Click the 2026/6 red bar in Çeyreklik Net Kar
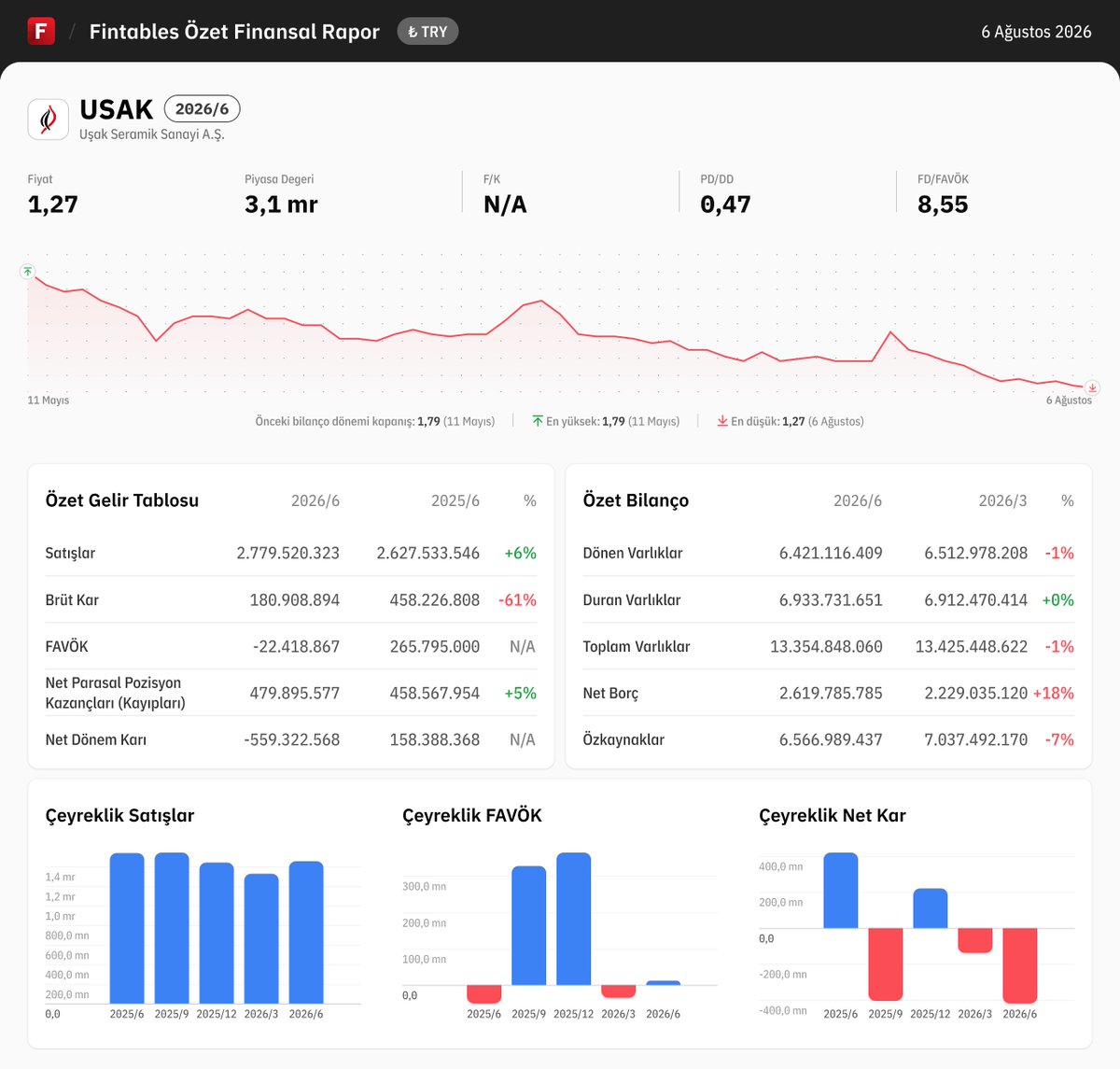 (x=1020, y=965)
